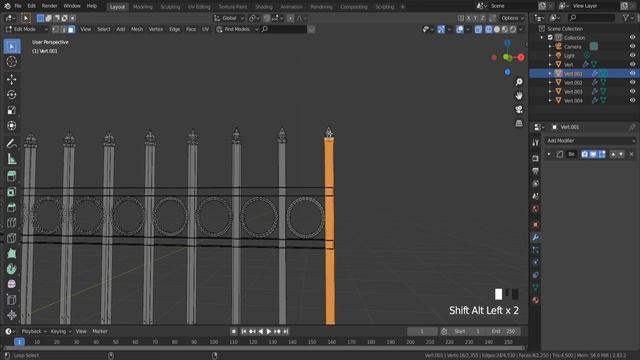Click the current frame number field

[422, 331]
